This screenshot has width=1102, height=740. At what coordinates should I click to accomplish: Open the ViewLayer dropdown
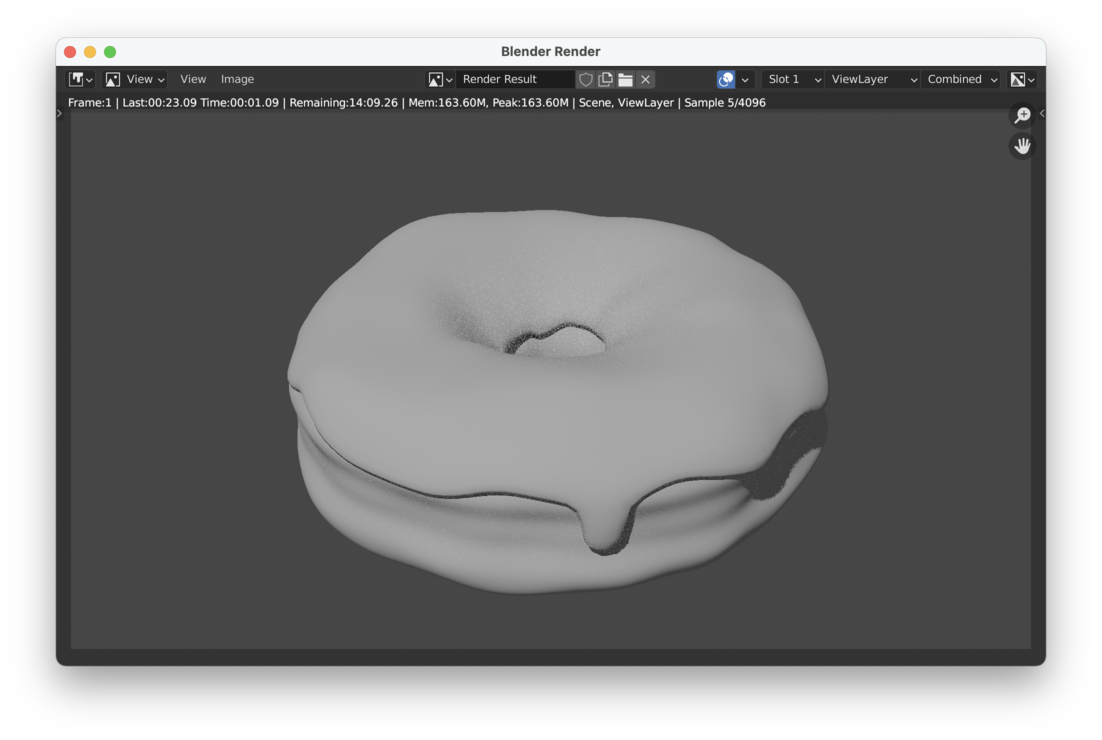[x=872, y=79]
